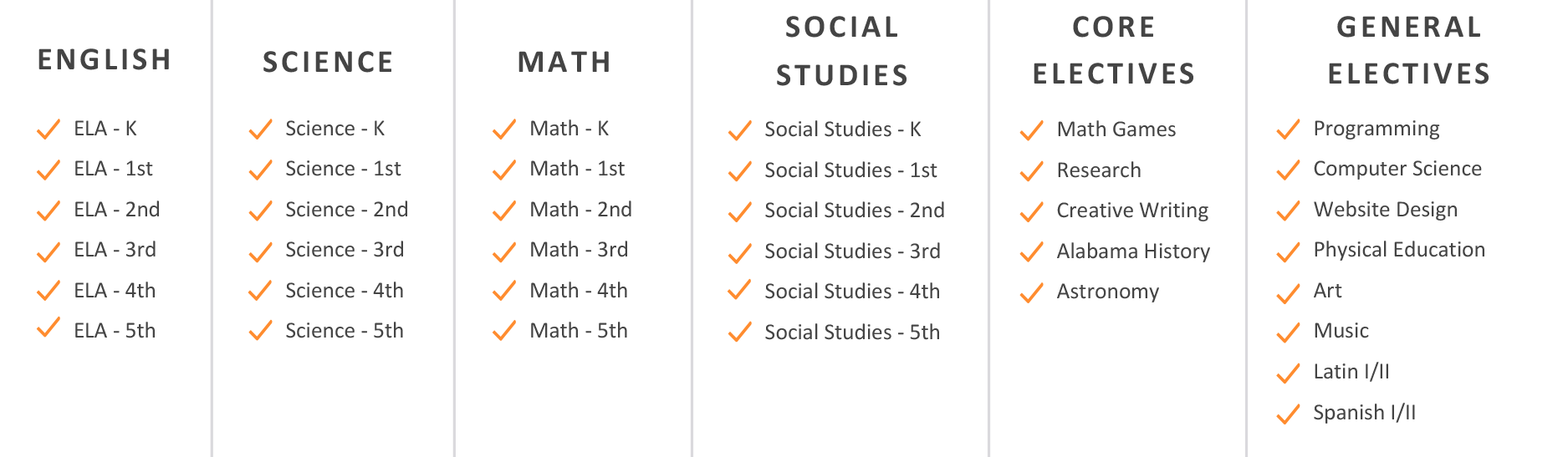The height and width of the screenshot is (457, 1568).
Task: Click the checkmark next to Spanish I/II
Action: click(1288, 414)
